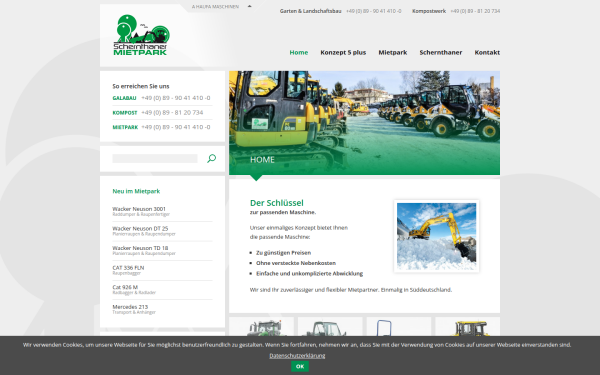Open the Kontakt menu item
Screen dimensions: 600x375
point(487,52)
